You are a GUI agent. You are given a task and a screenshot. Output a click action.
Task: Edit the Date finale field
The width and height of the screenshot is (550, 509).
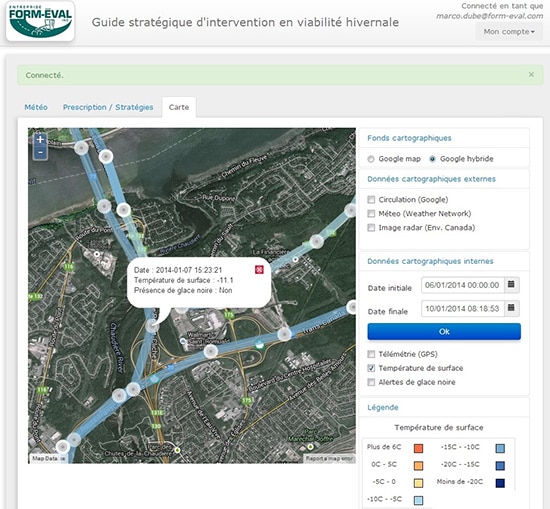click(x=462, y=308)
